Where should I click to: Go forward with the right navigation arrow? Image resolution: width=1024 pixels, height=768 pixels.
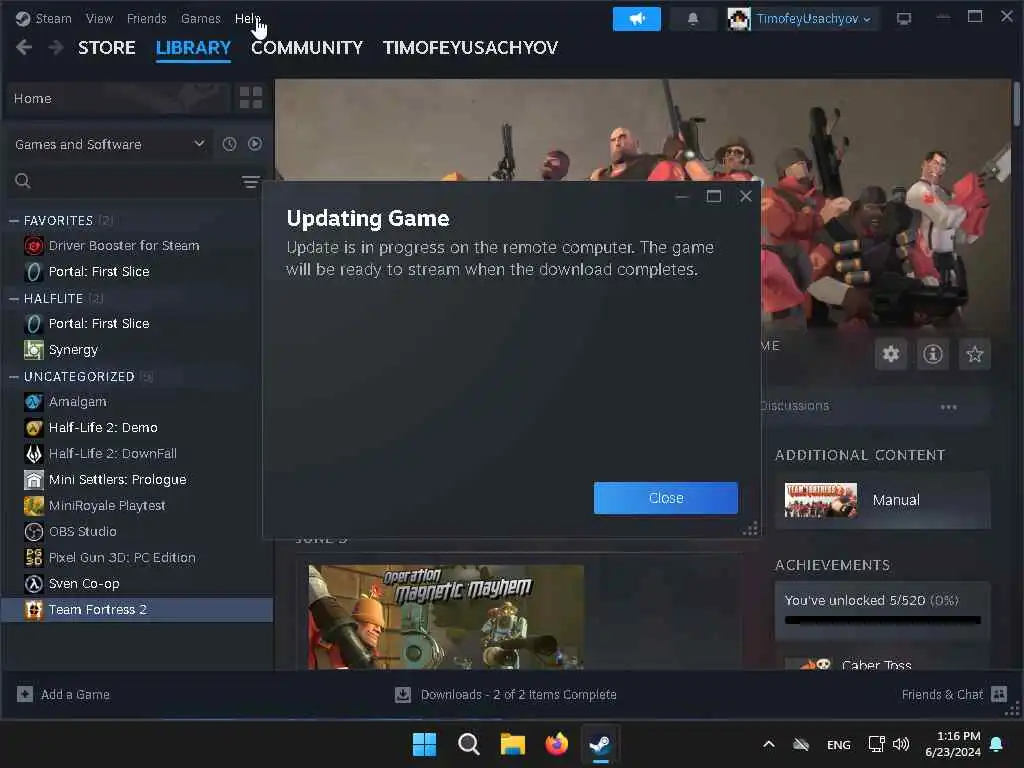[x=56, y=47]
